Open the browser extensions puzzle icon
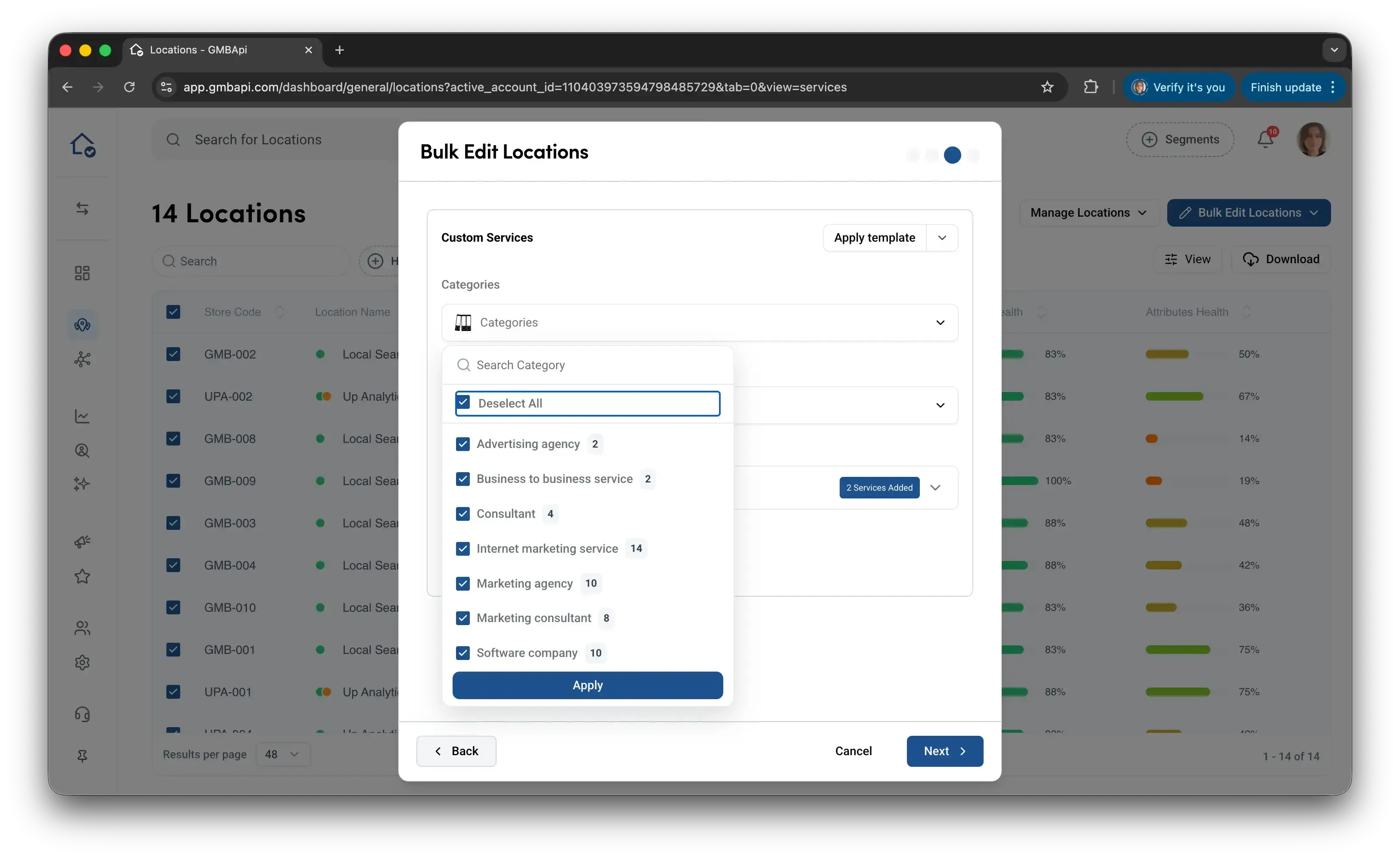 coord(1090,87)
